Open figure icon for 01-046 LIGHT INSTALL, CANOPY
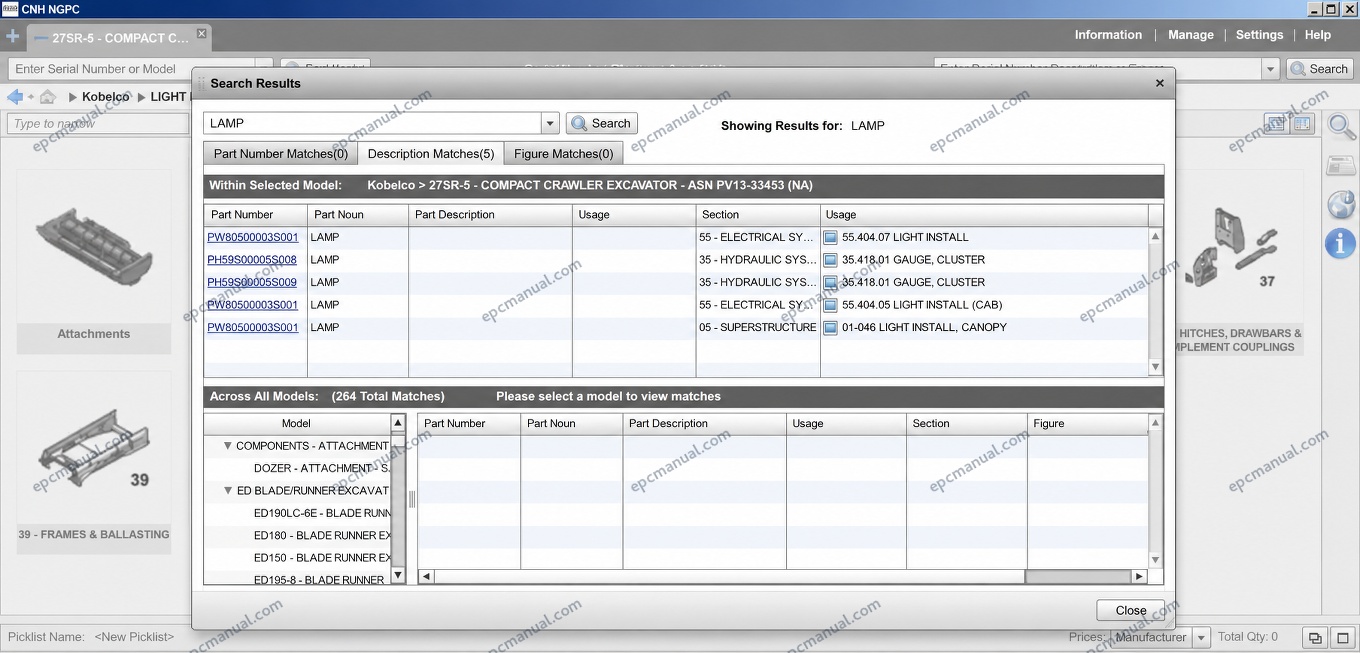 pyautogui.click(x=830, y=327)
